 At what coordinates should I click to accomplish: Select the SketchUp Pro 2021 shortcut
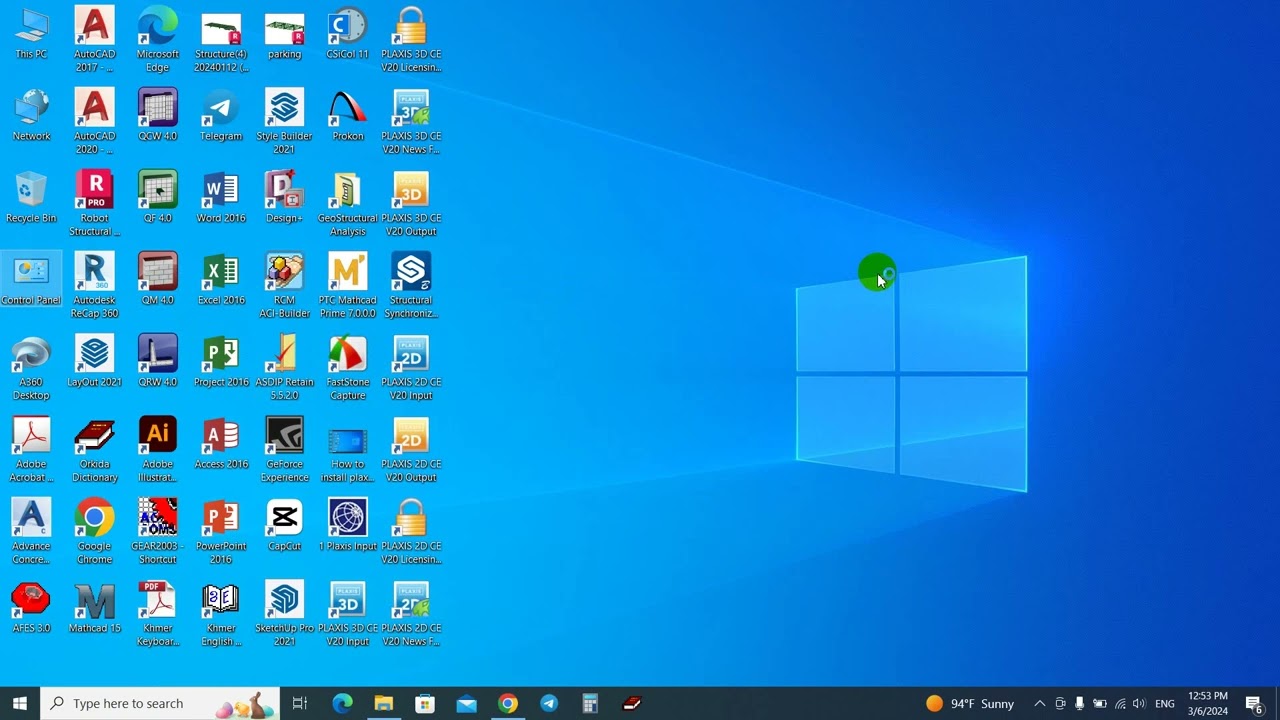click(284, 614)
